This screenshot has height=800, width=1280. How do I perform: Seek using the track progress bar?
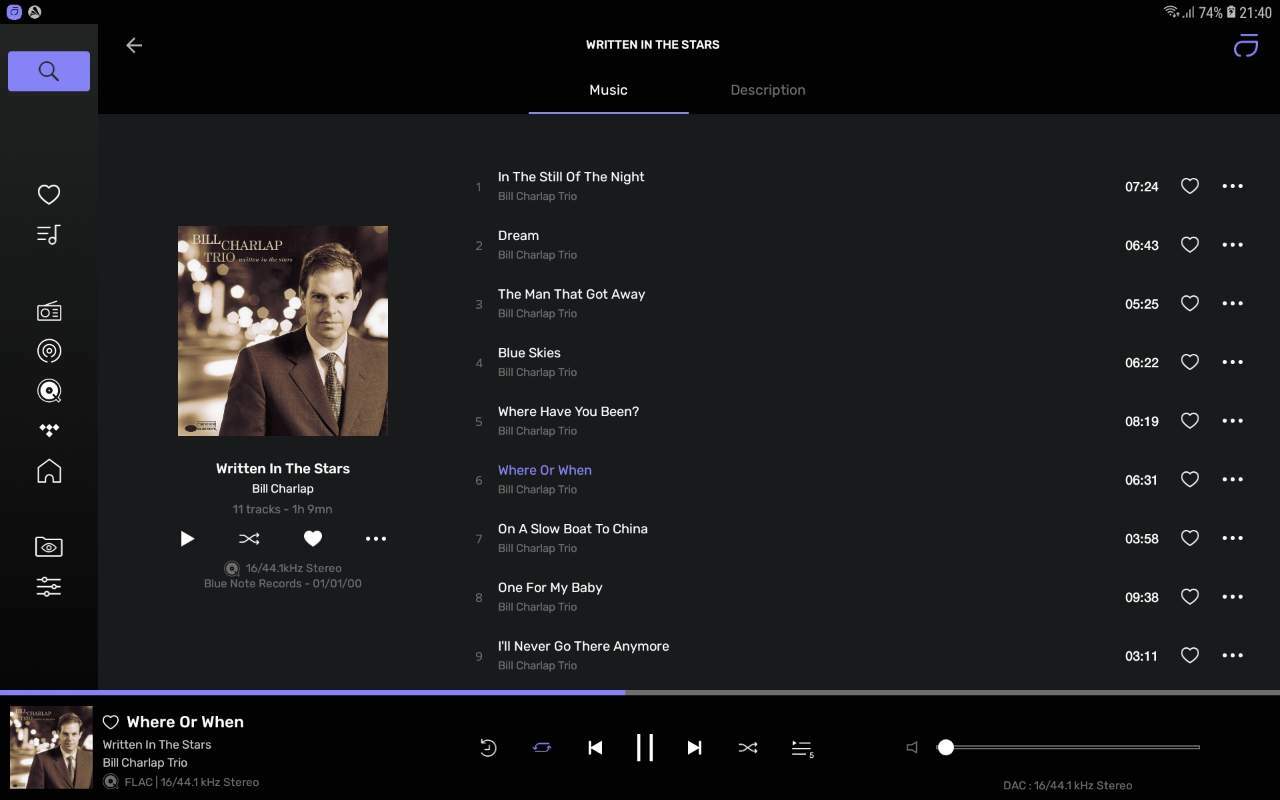tap(640, 692)
